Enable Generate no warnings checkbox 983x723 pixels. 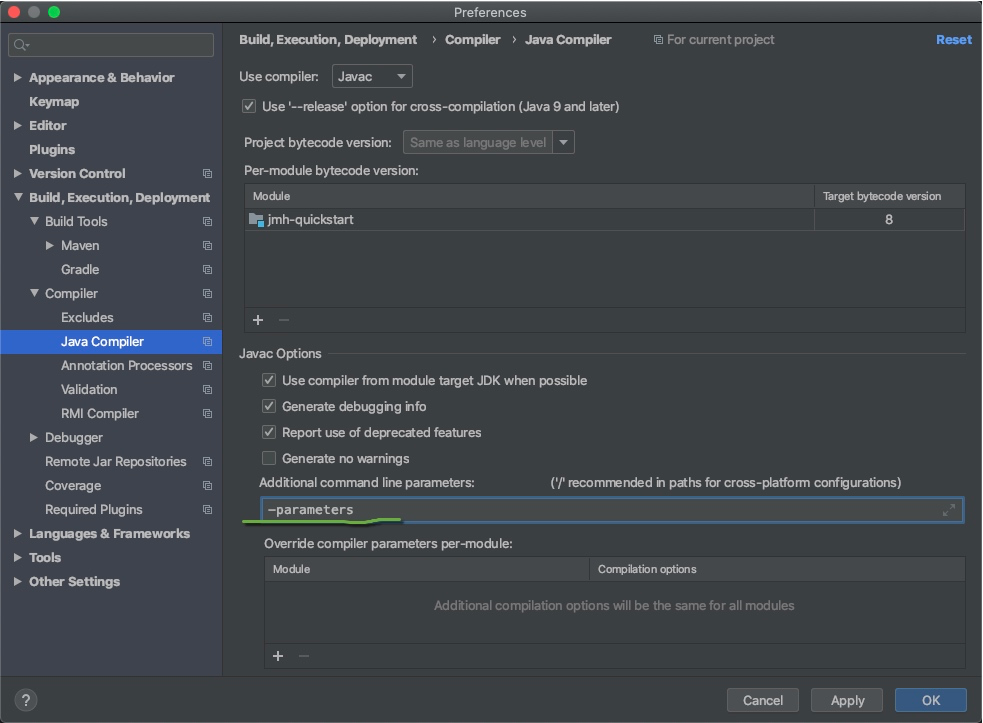[269, 459]
